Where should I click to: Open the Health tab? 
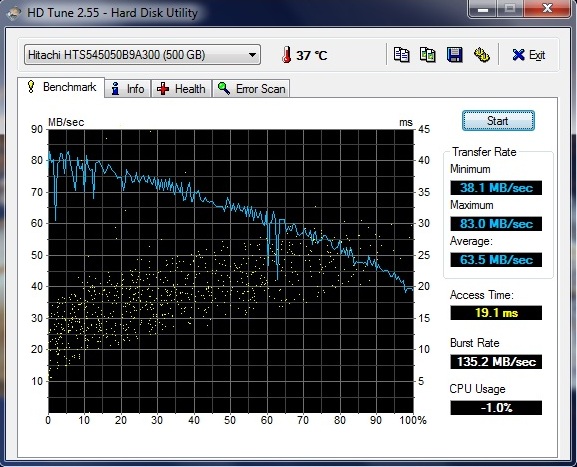pyautogui.click(x=181, y=89)
